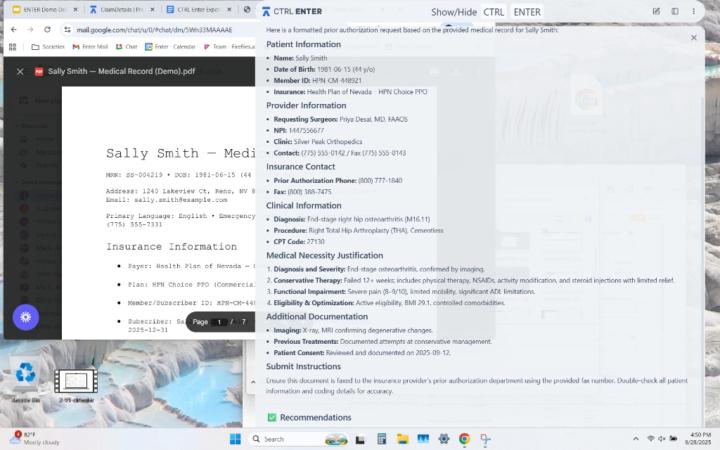Open File Explorer from the taskbar
This screenshot has height=450, width=720.
pyautogui.click(x=402, y=439)
